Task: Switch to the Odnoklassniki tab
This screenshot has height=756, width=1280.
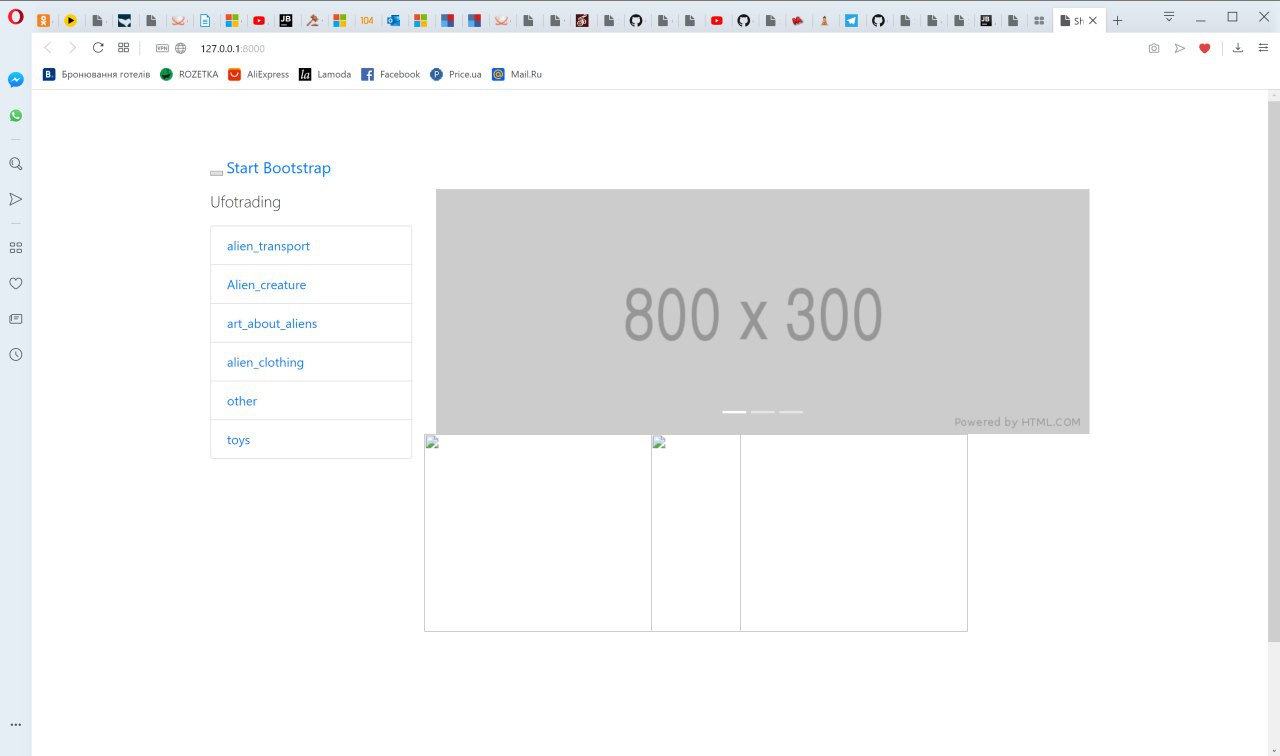Action: [43, 20]
